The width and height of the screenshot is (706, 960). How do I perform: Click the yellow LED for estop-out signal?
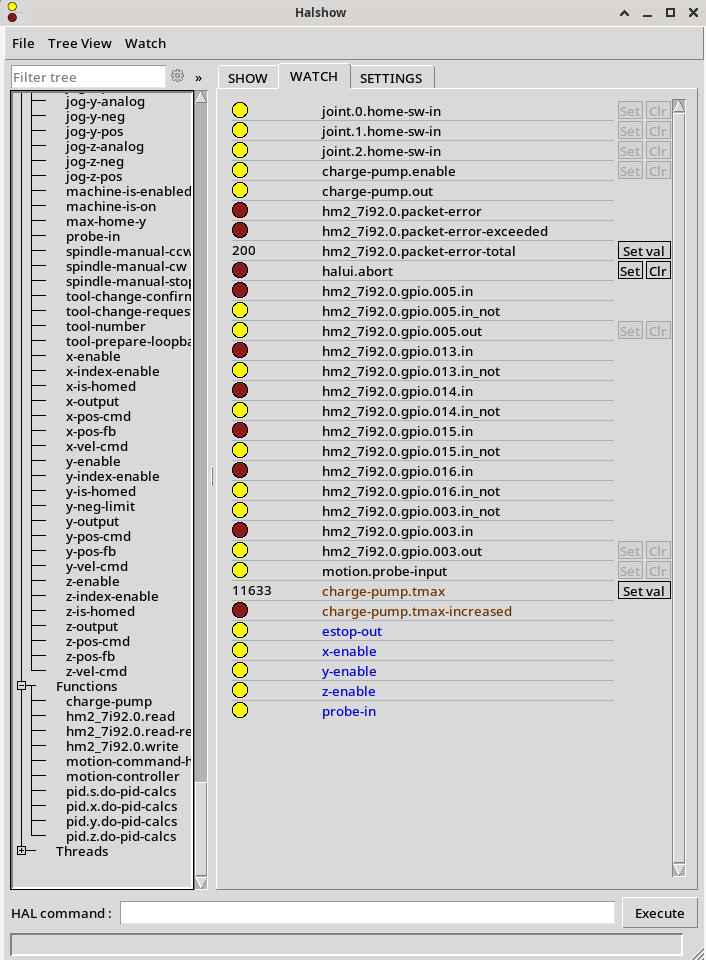pyautogui.click(x=240, y=631)
